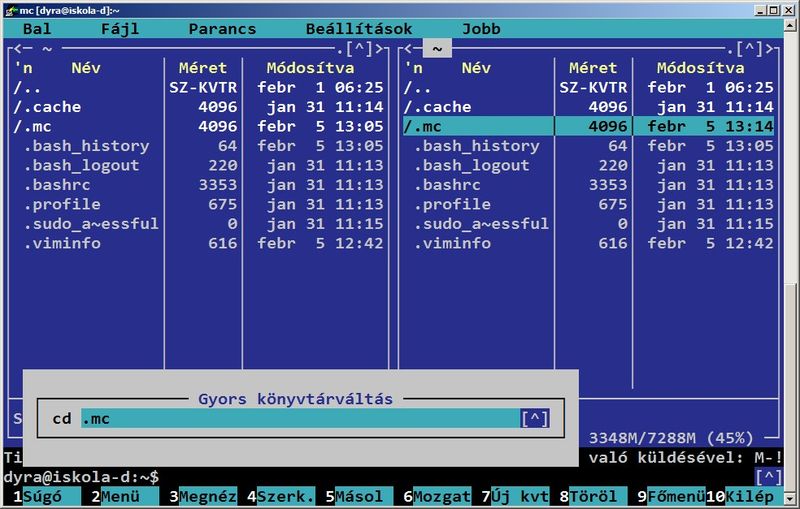This screenshot has width=800, height=509.
Task: Click 7 Új kvt function key button
Action: [x=515, y=496]
